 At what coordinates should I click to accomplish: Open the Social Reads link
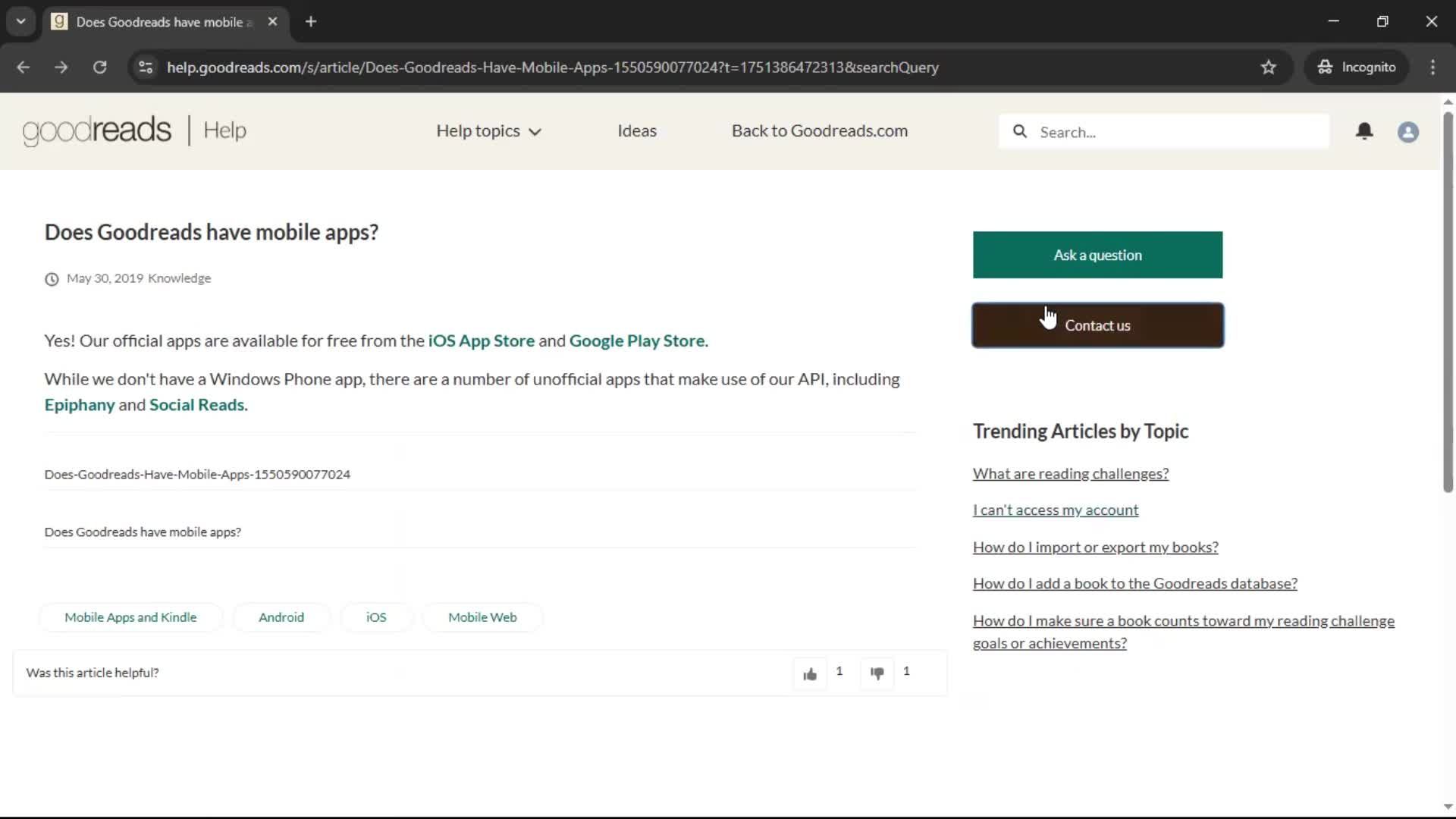[x=196, y=405]
